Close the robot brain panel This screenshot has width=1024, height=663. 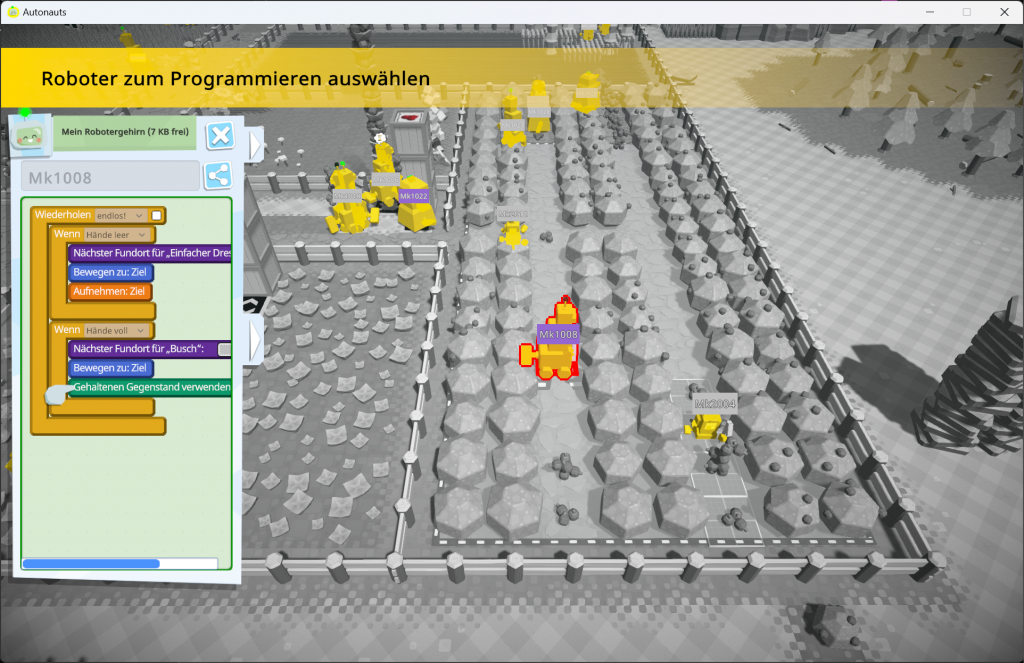coord(219,135)
